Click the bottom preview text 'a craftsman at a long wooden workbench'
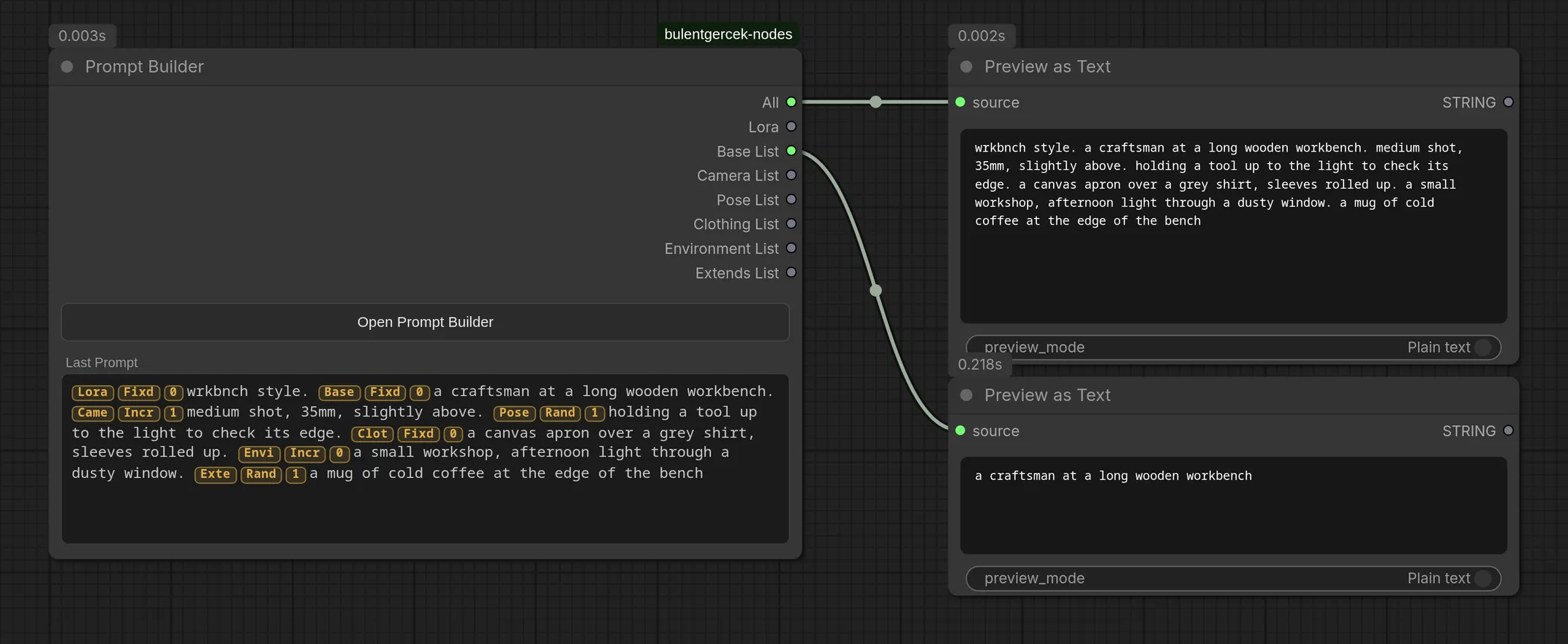This screenshot has width=1568, height=644. 1113,476
